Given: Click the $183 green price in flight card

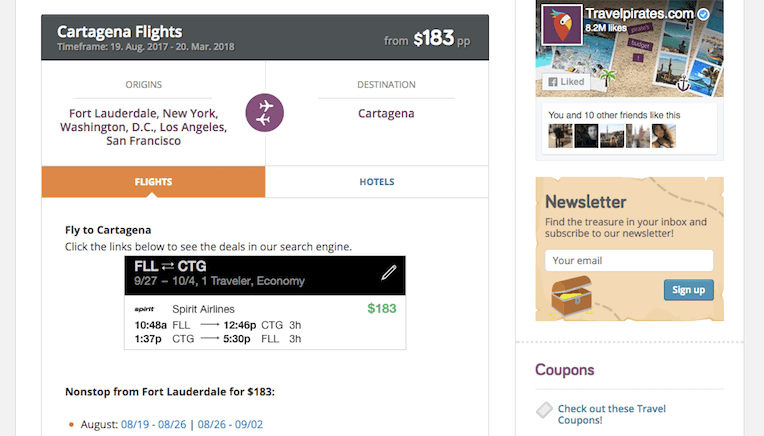Looking at the screenshot, I should pyautogui.click(x=382, y=308).
